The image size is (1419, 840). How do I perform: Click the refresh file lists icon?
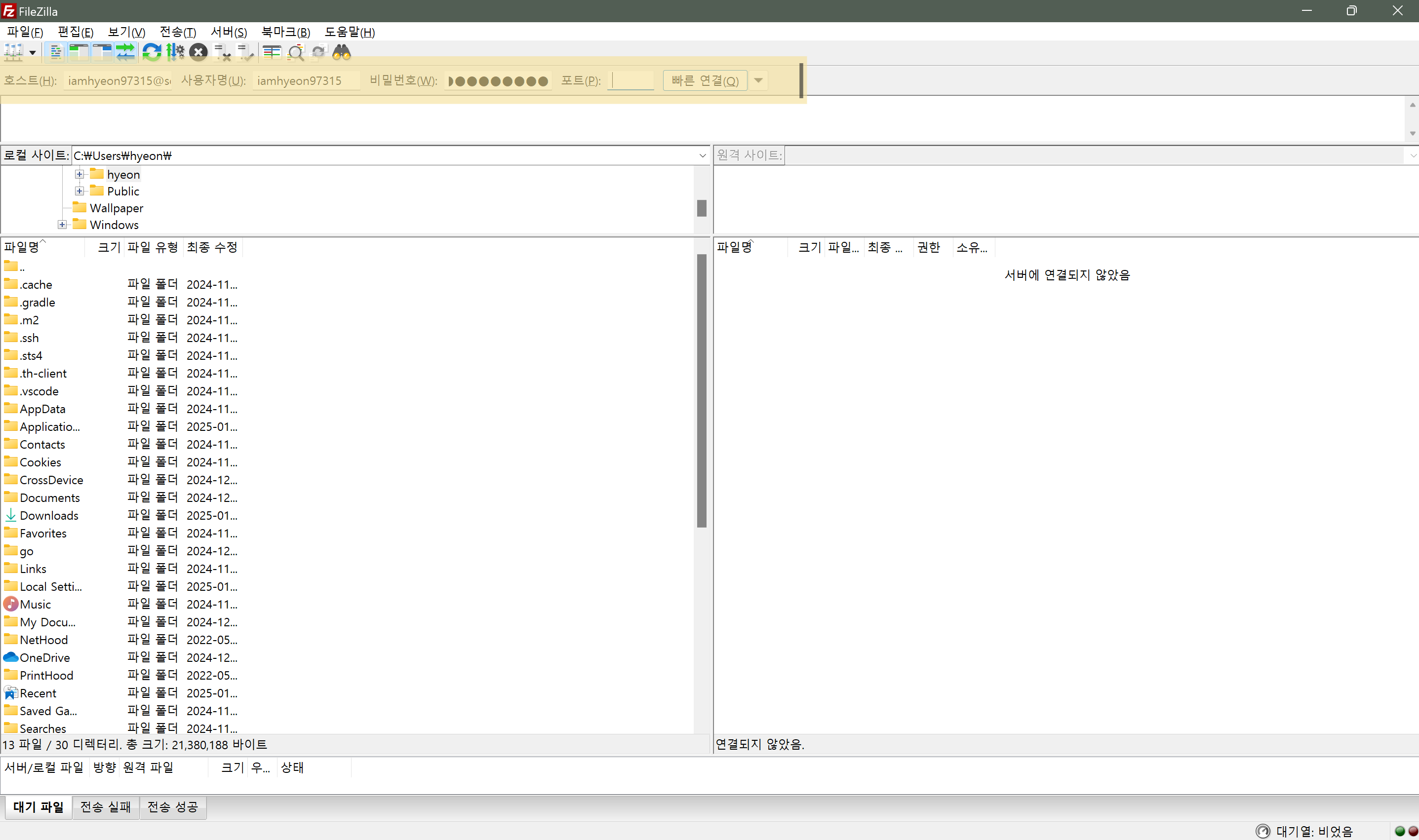click(151, 53)
